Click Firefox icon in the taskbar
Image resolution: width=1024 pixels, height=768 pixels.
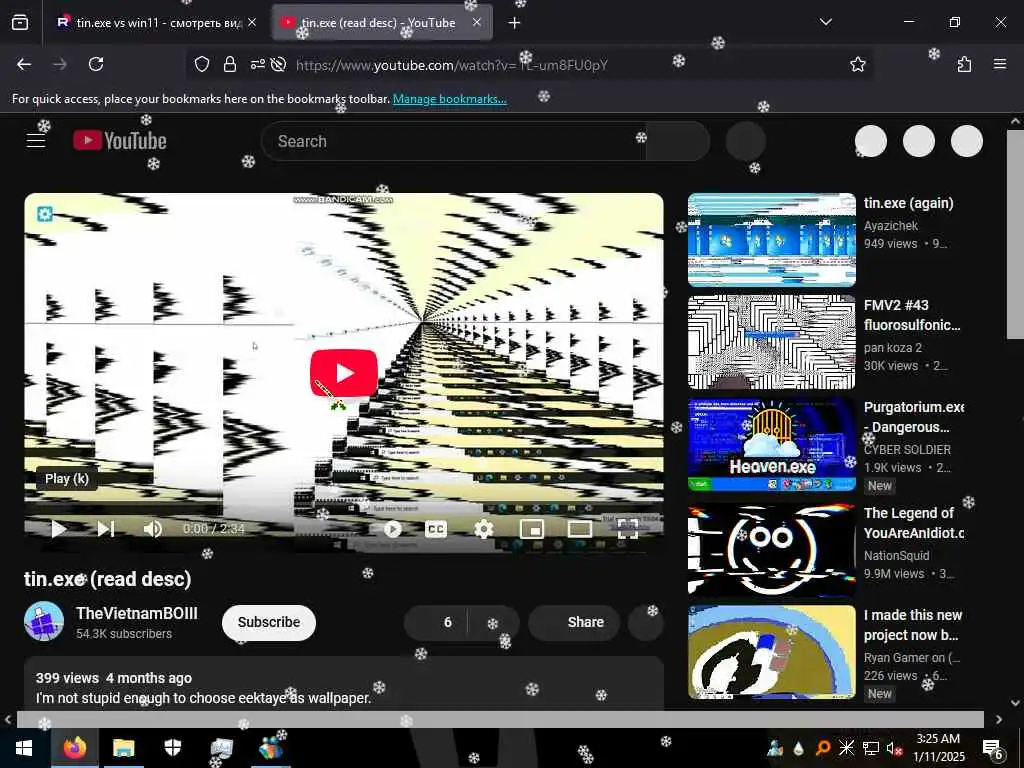pos(75,748)
